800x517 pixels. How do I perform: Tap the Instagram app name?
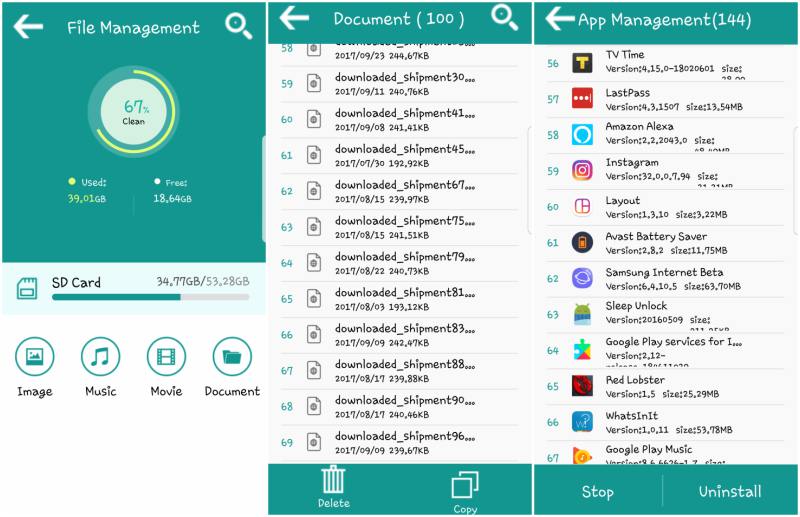(x=632, y=162)
